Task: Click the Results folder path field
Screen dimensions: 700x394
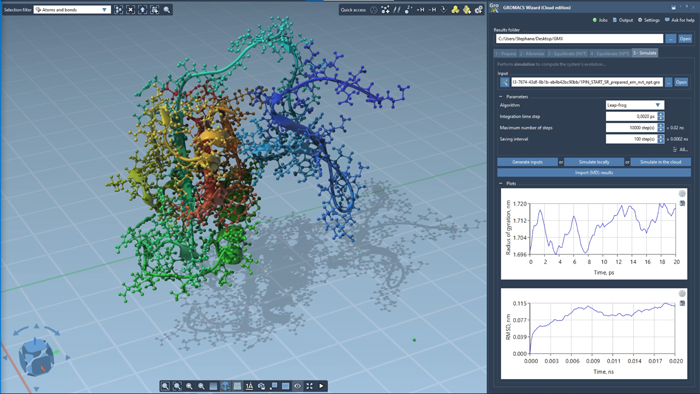Action: coord(579,39)
